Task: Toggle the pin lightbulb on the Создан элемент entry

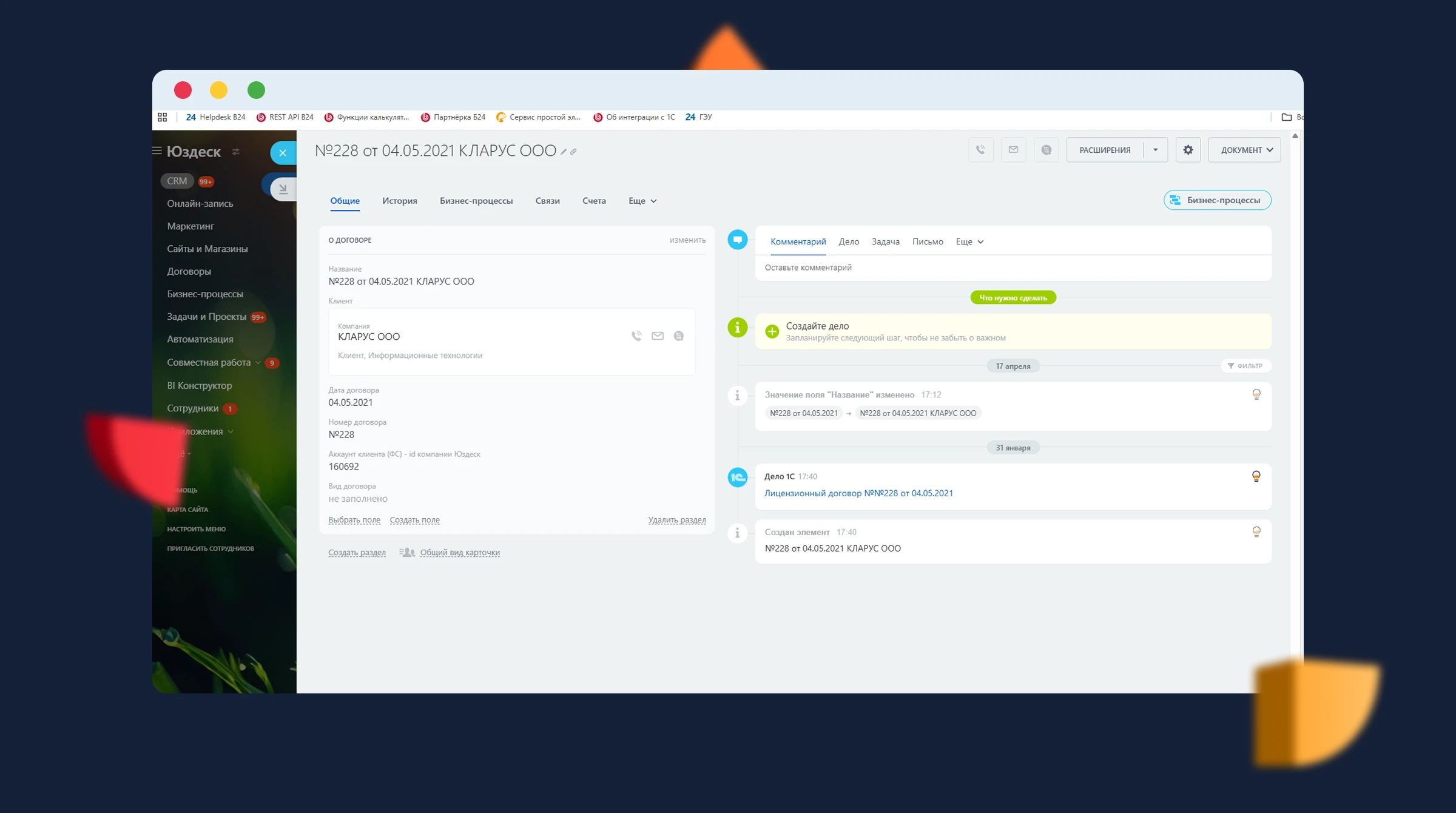Action: [x=1256, y=532]
